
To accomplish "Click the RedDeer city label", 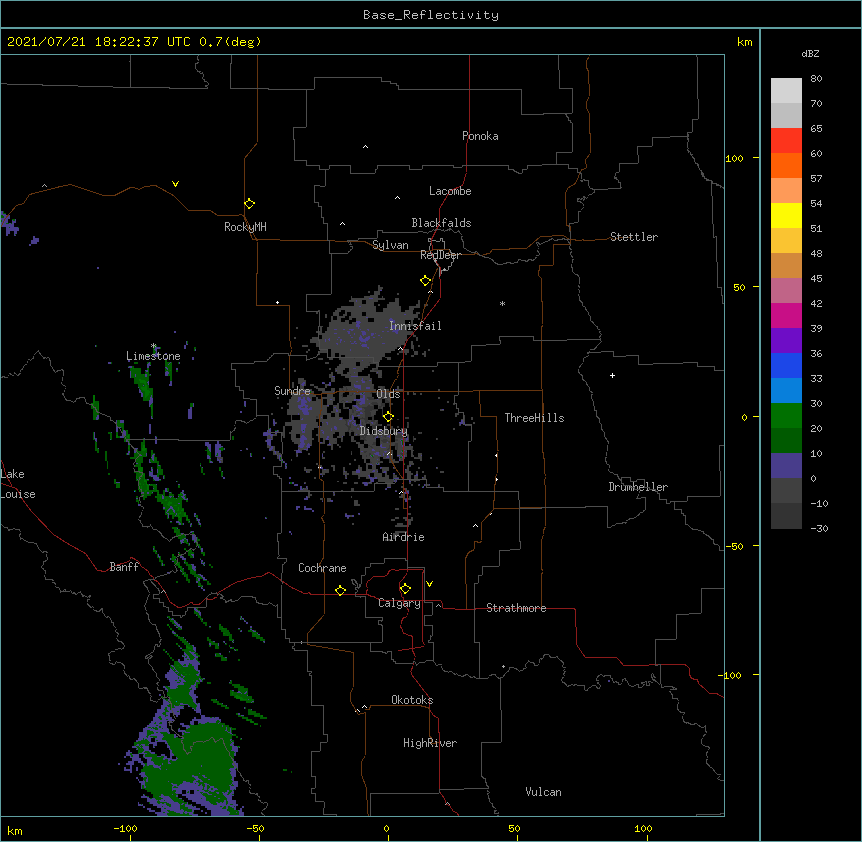I will tap(440, 255).
